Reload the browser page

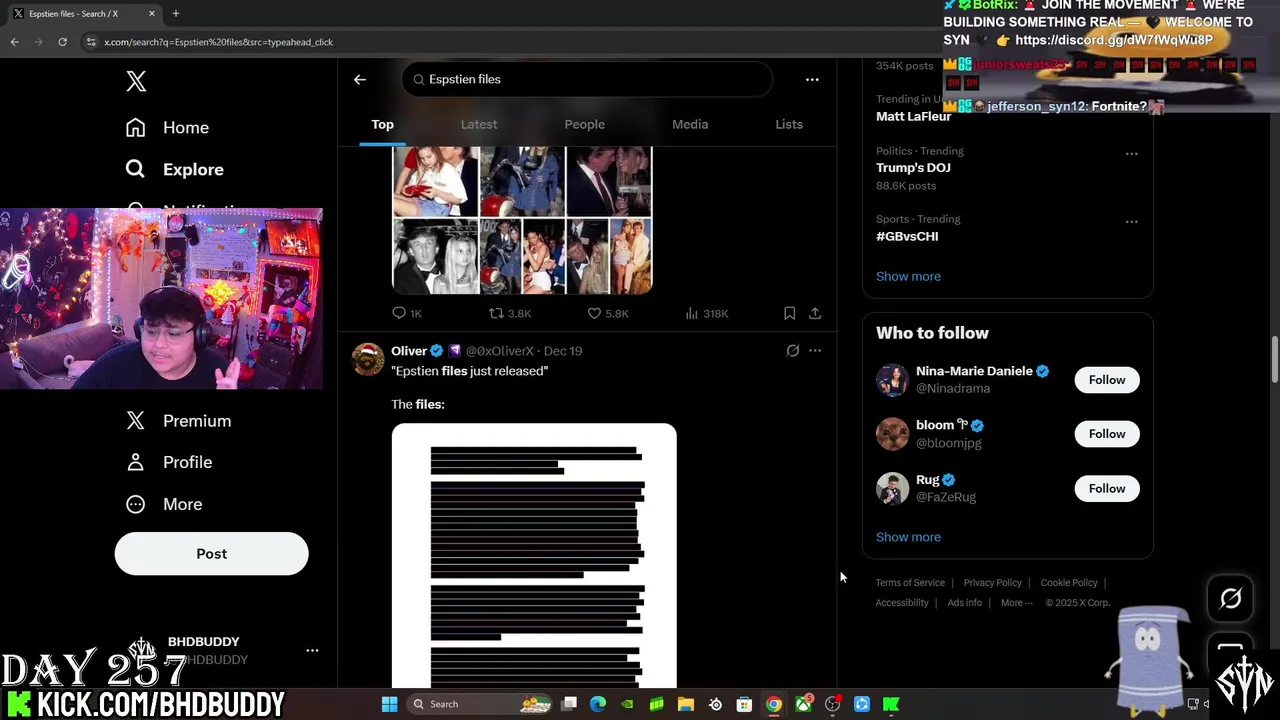tap(62, 42)
